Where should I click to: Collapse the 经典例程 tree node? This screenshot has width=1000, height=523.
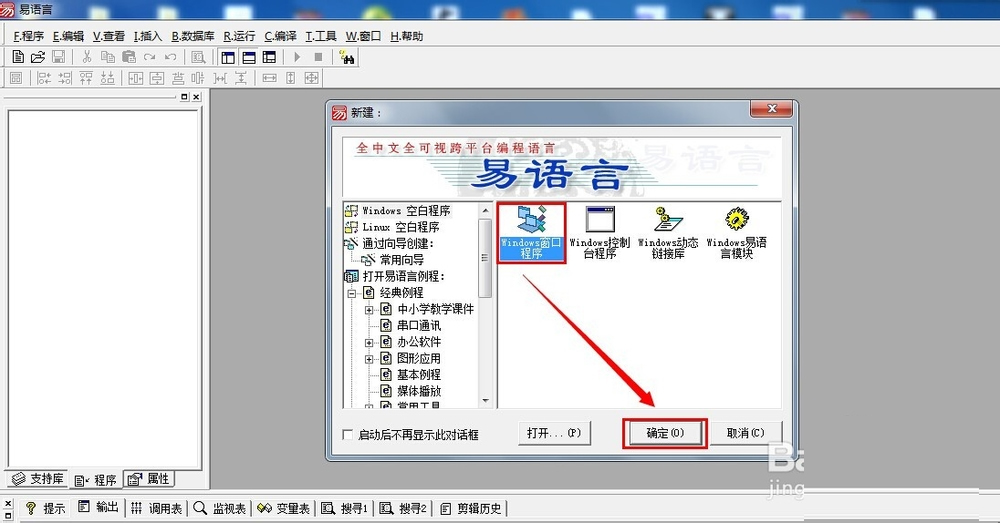351,293
